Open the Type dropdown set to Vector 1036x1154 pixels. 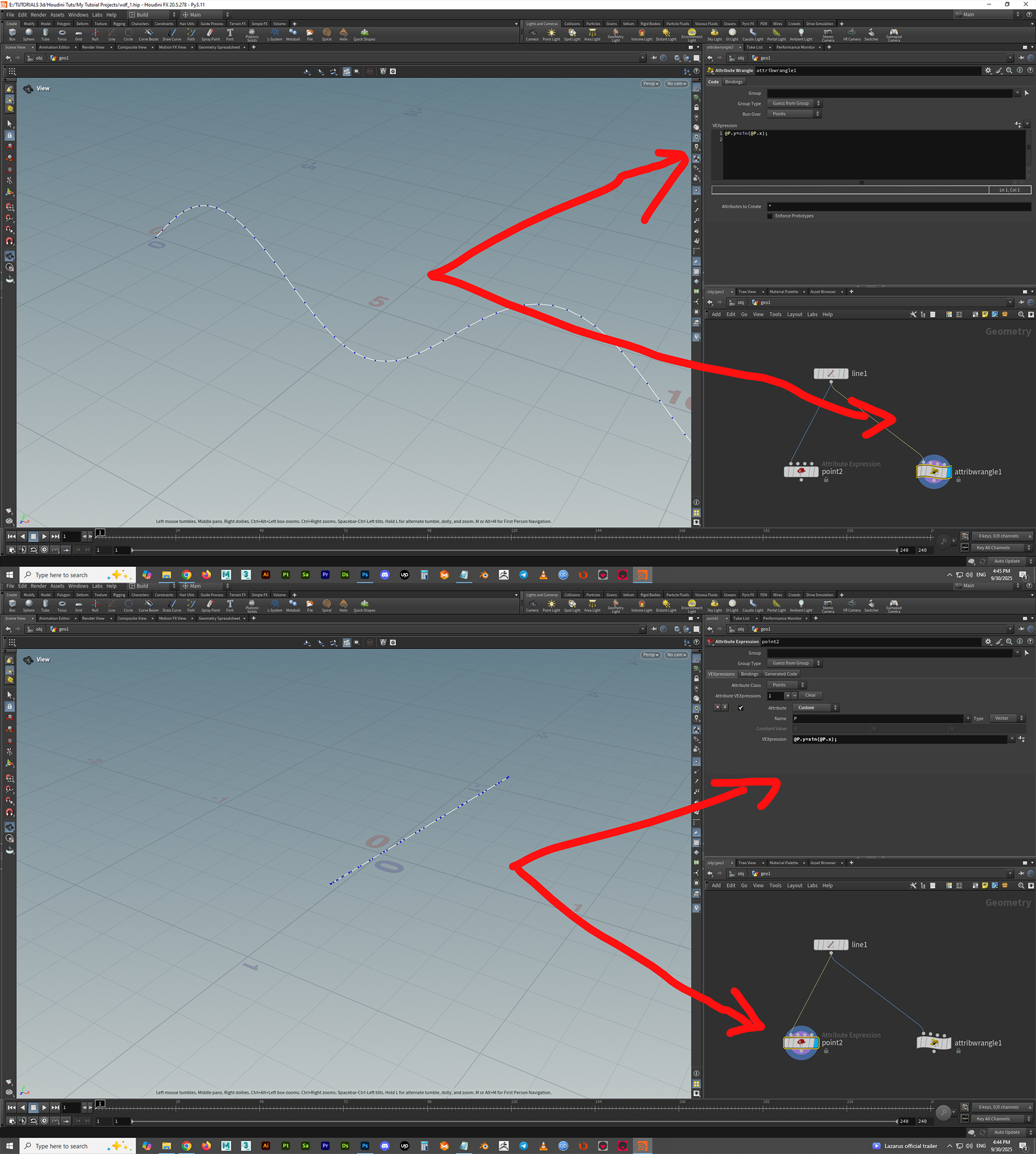[1007, 718]
